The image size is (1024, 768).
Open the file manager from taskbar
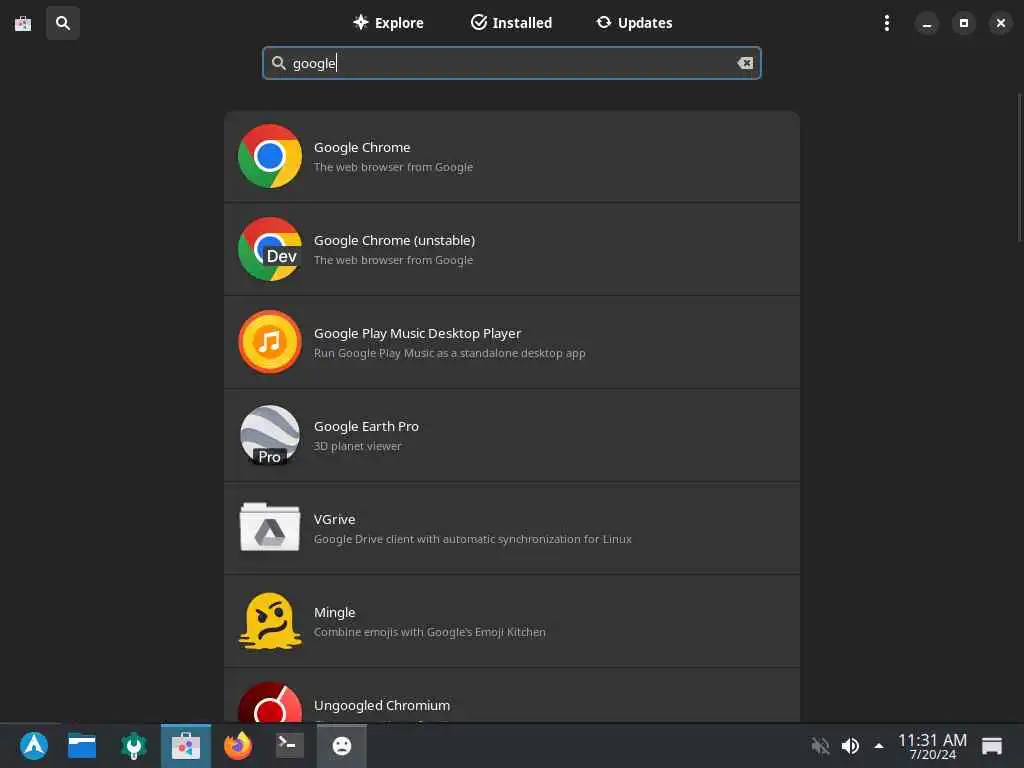pyautogui.click(x=82, y=746)
